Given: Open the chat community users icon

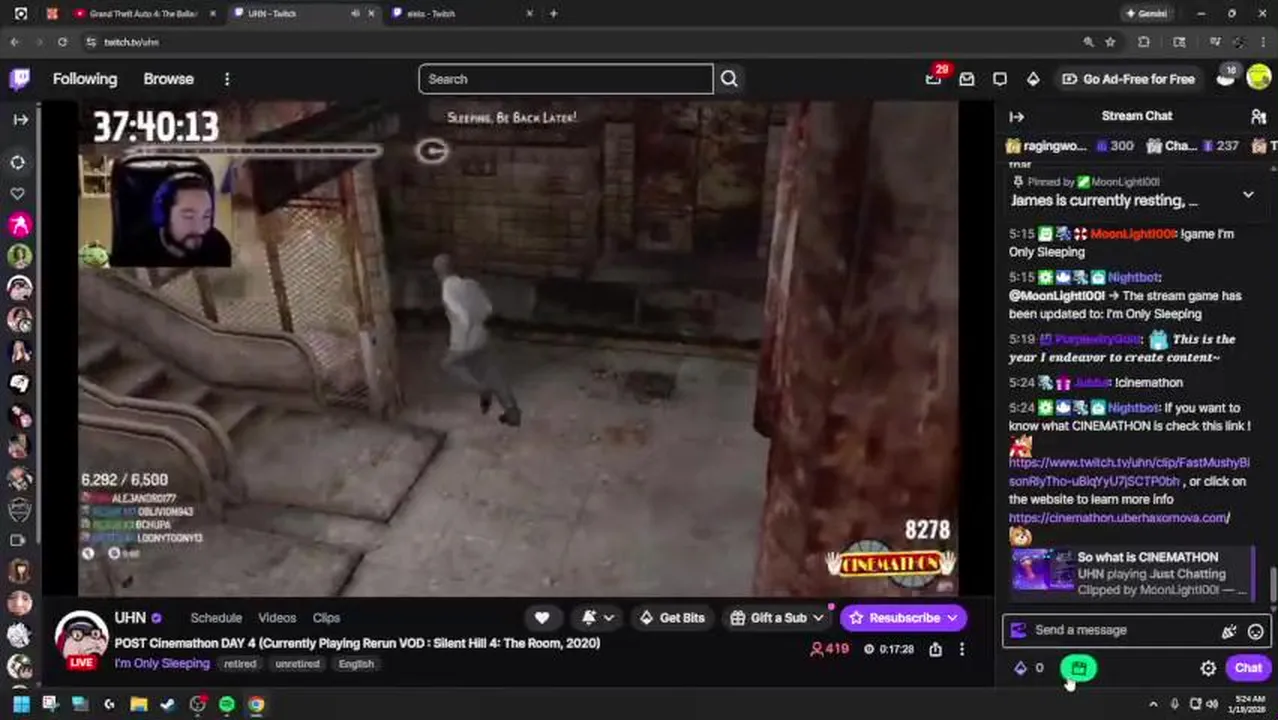Looking at the screenshot, I should [1258, 117].
